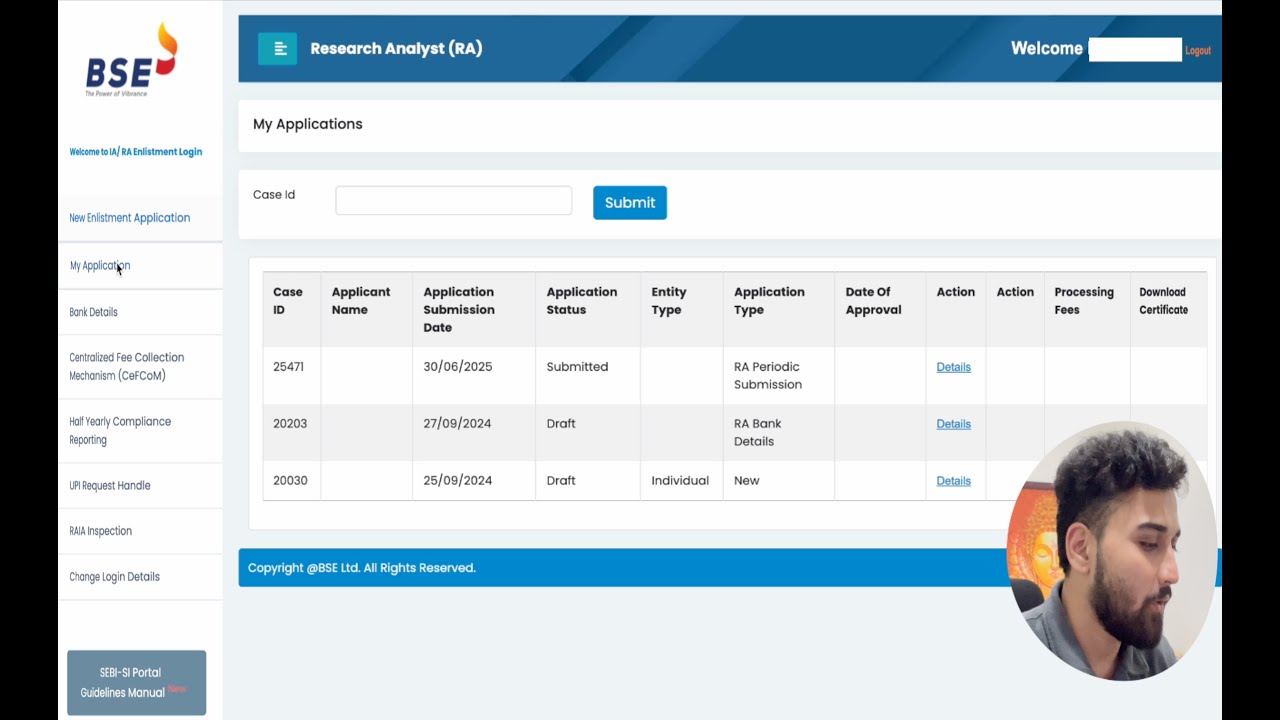
Task: Click the BSE logo
Action: (132, 60)
